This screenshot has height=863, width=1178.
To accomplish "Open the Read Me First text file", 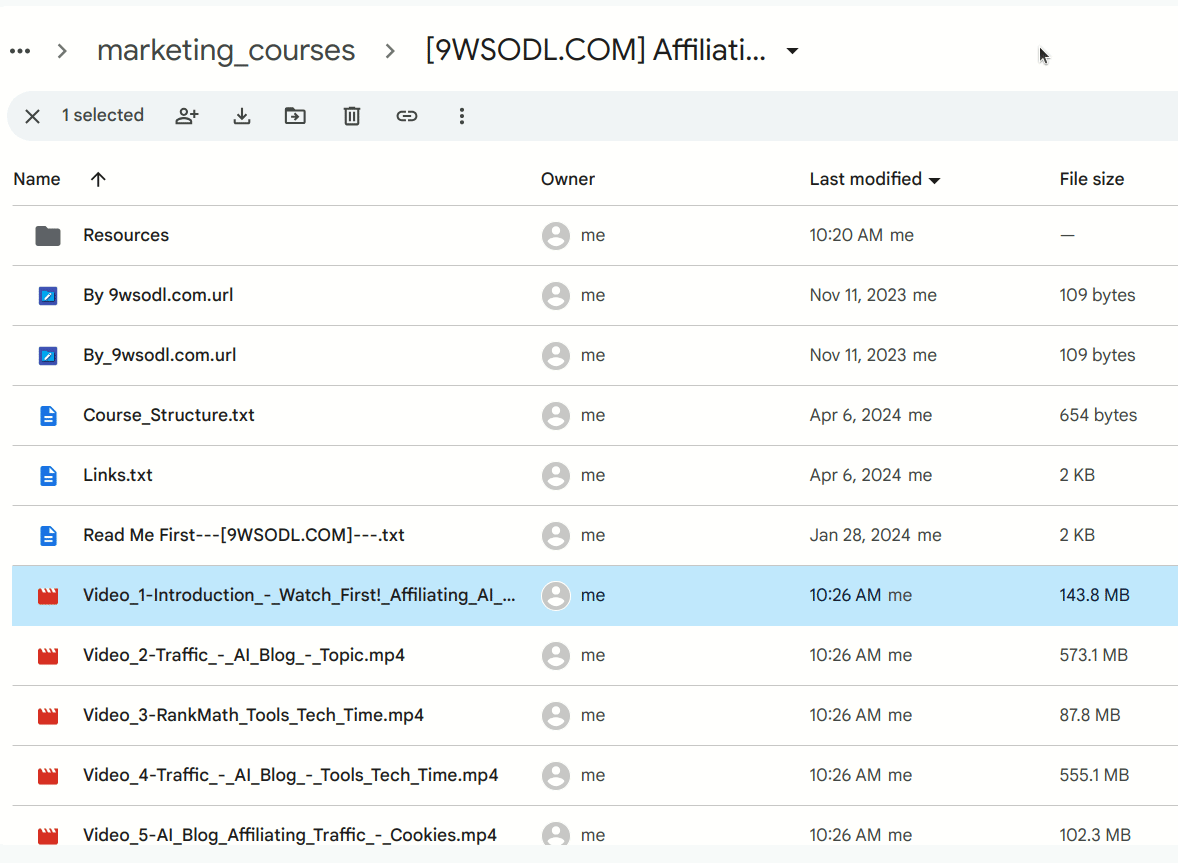I will point(244,535).
